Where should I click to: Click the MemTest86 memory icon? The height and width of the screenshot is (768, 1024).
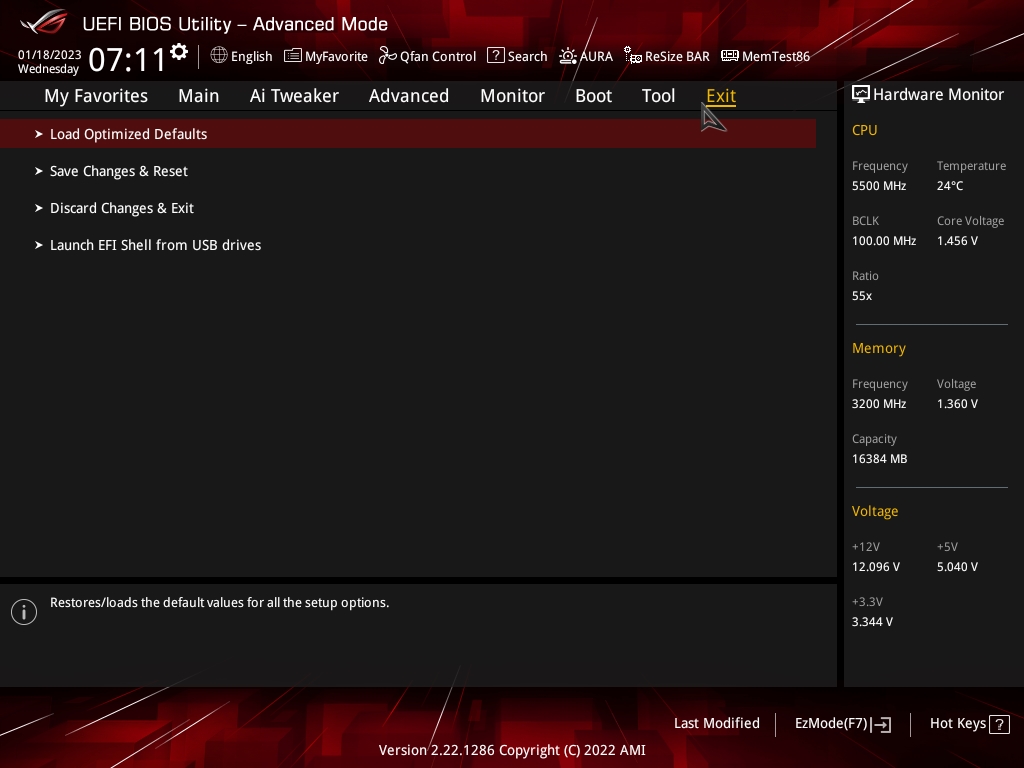(x=729, y=56)
